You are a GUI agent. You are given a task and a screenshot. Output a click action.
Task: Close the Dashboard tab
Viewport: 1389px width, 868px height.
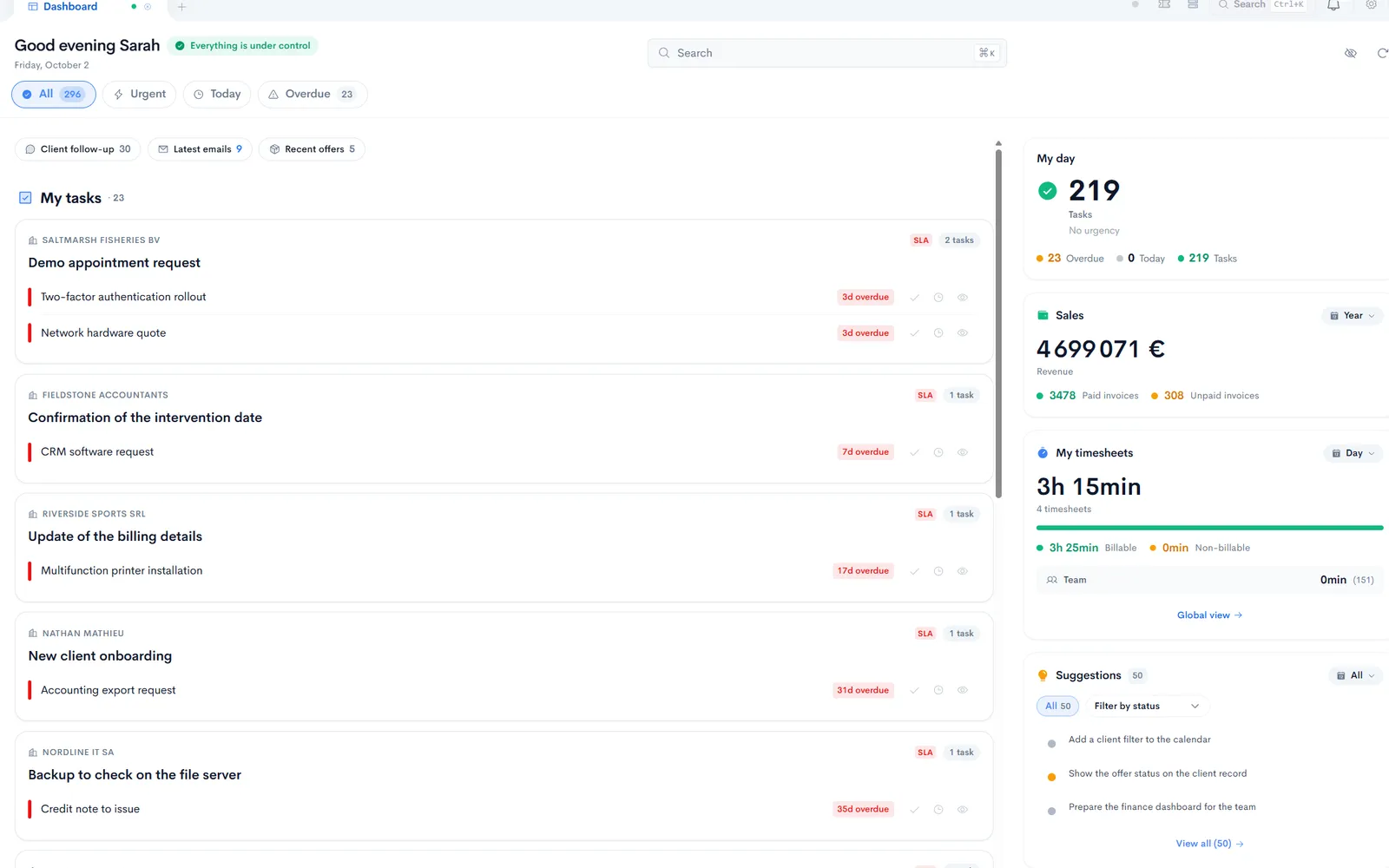pyautogui.click(x=148, y=7)
